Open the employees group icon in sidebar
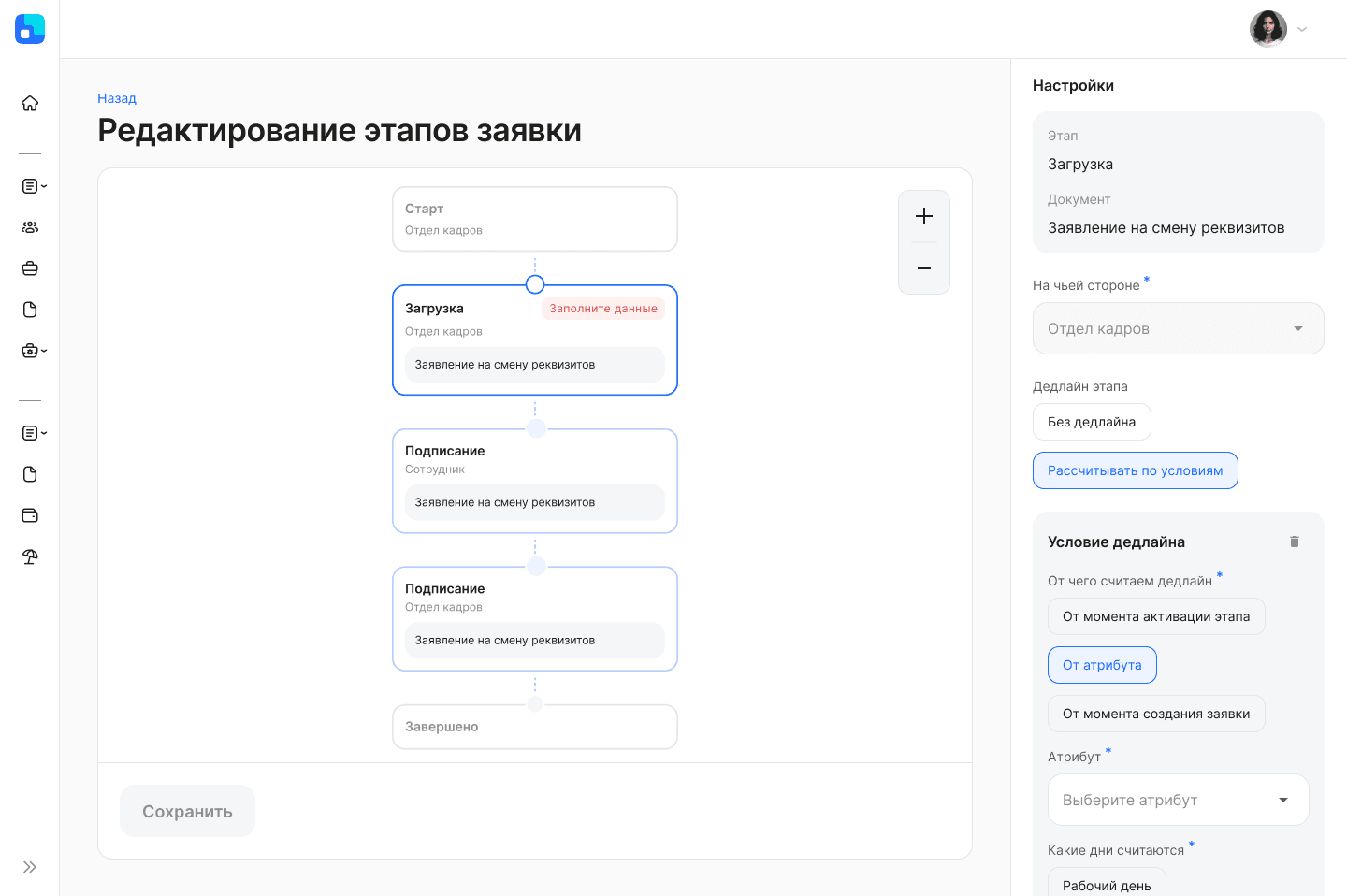 30,227
